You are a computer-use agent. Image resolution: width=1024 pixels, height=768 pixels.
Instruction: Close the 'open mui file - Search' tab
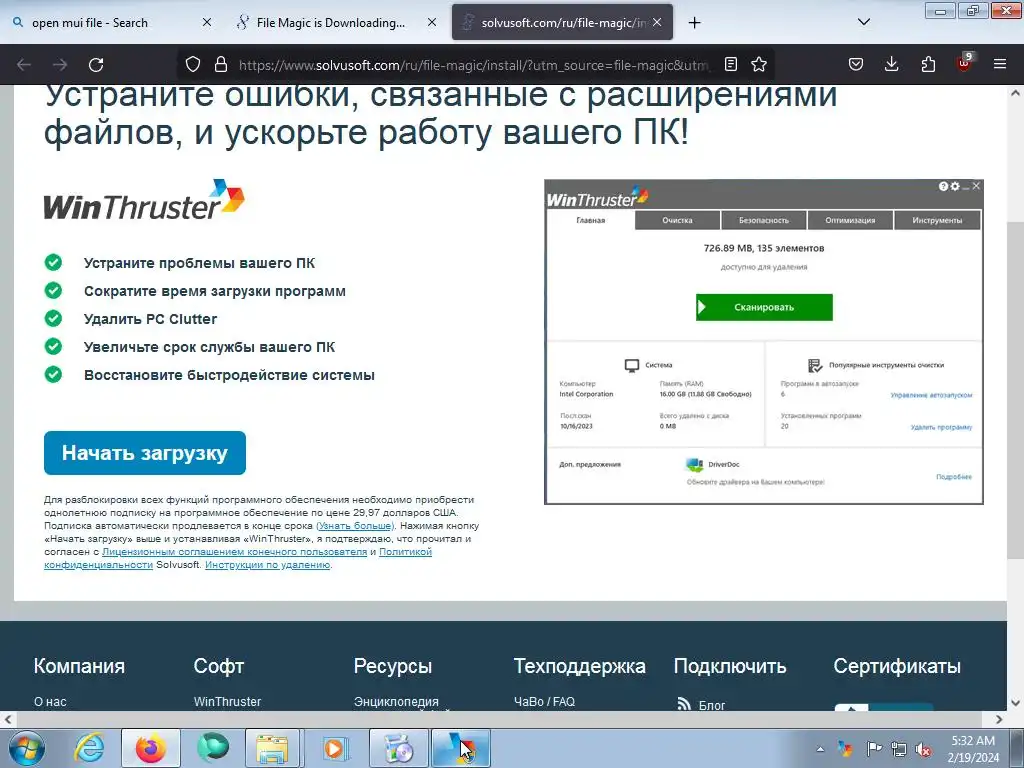coord(206,22)
